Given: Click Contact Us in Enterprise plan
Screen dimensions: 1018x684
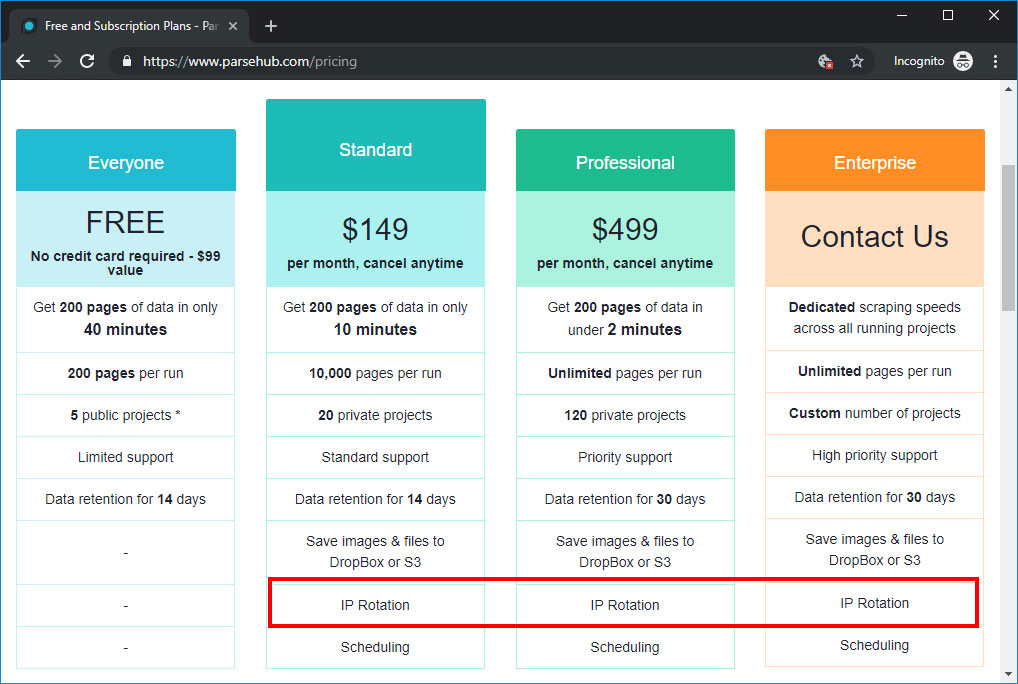Looking at the screenshot, I should click(875, 236).
